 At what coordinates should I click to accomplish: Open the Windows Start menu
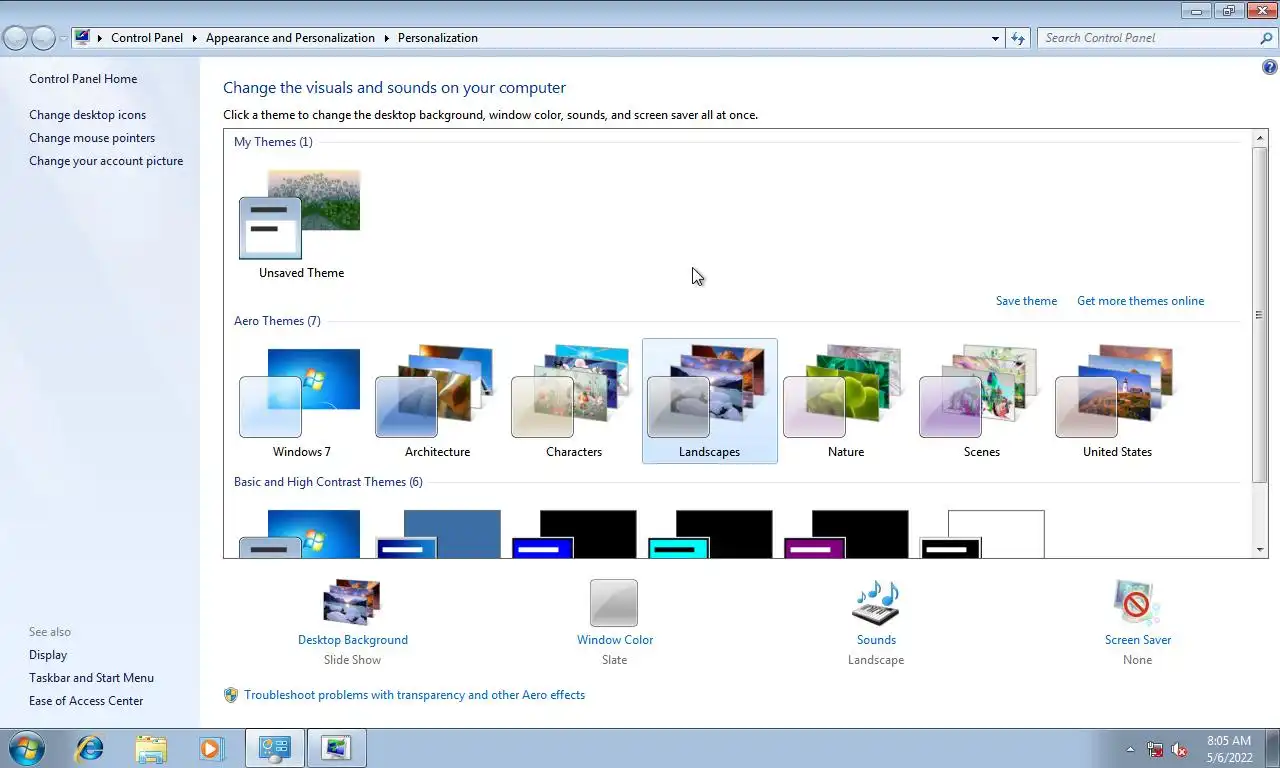click(x=25, y=748)
